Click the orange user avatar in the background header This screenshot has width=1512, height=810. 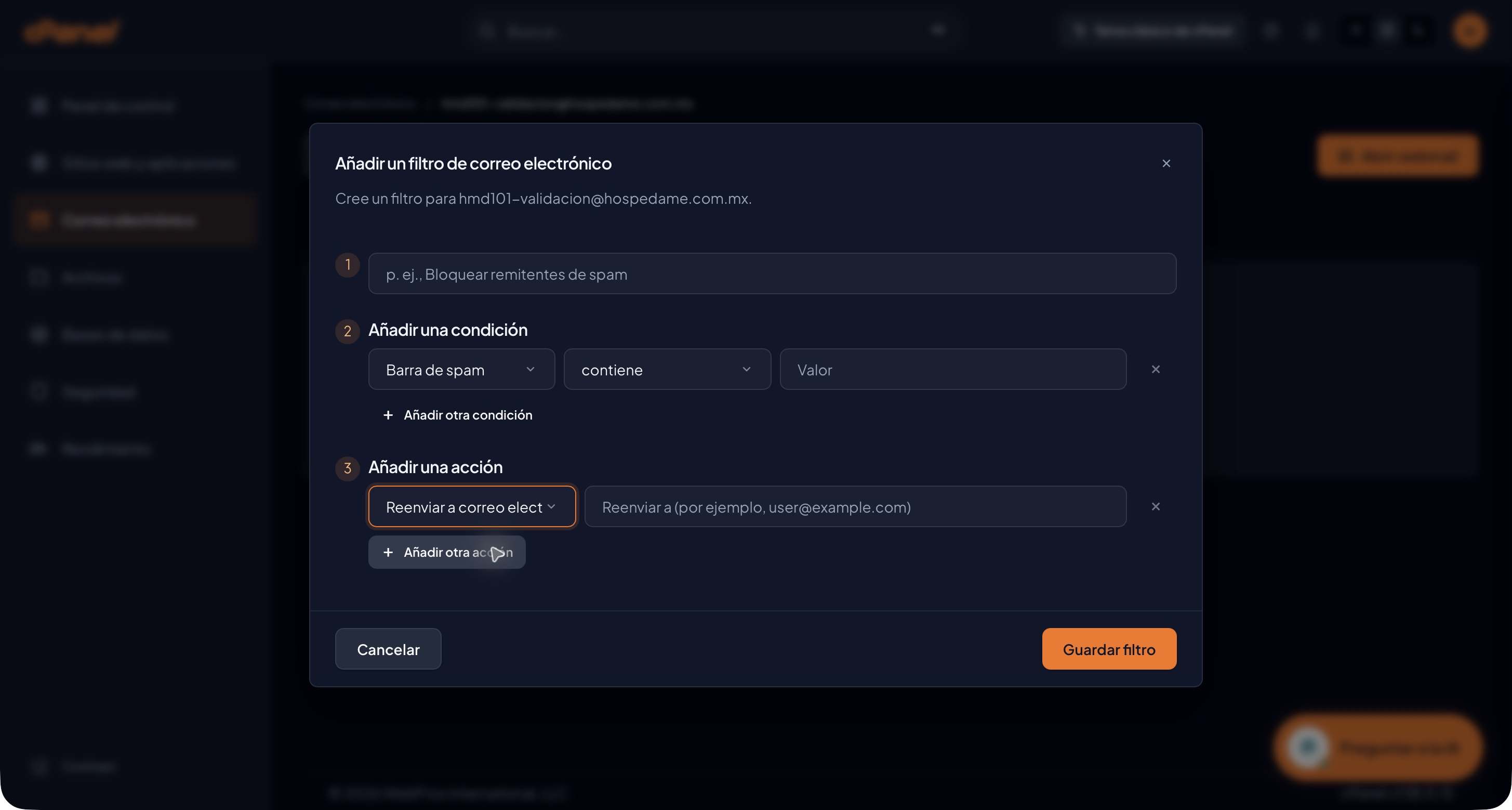pyautogui.click(x=1470, y=31)
